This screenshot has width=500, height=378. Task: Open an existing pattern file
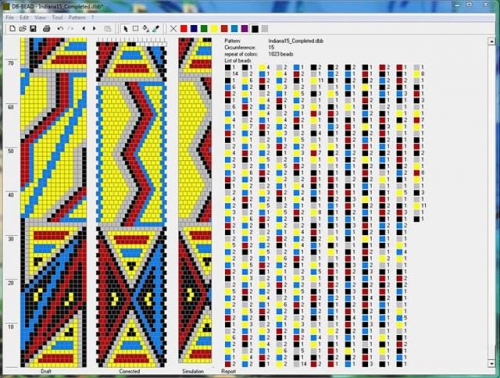[22, 29]
